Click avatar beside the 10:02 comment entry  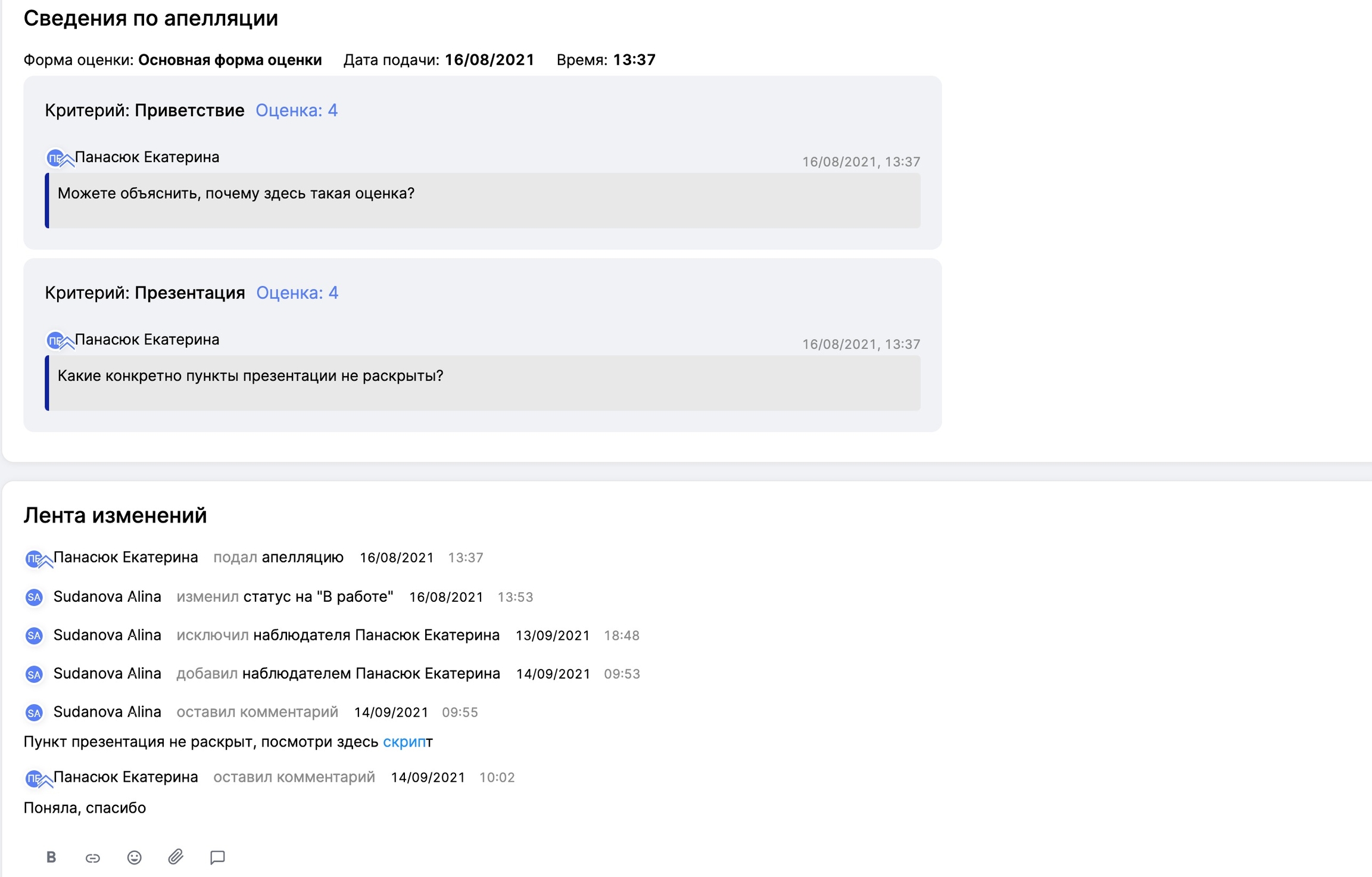[34, 778]
